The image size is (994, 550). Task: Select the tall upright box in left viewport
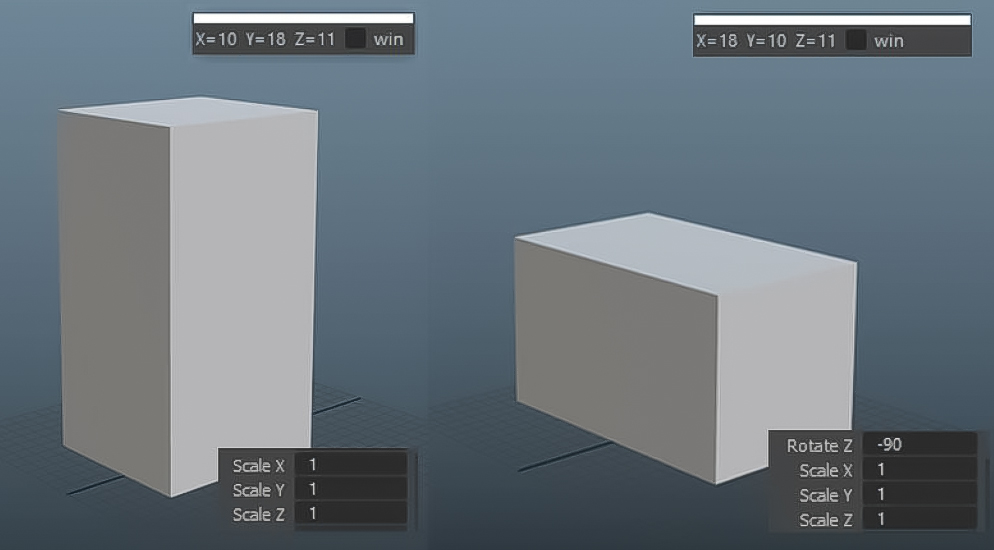[x=190, y=300]
